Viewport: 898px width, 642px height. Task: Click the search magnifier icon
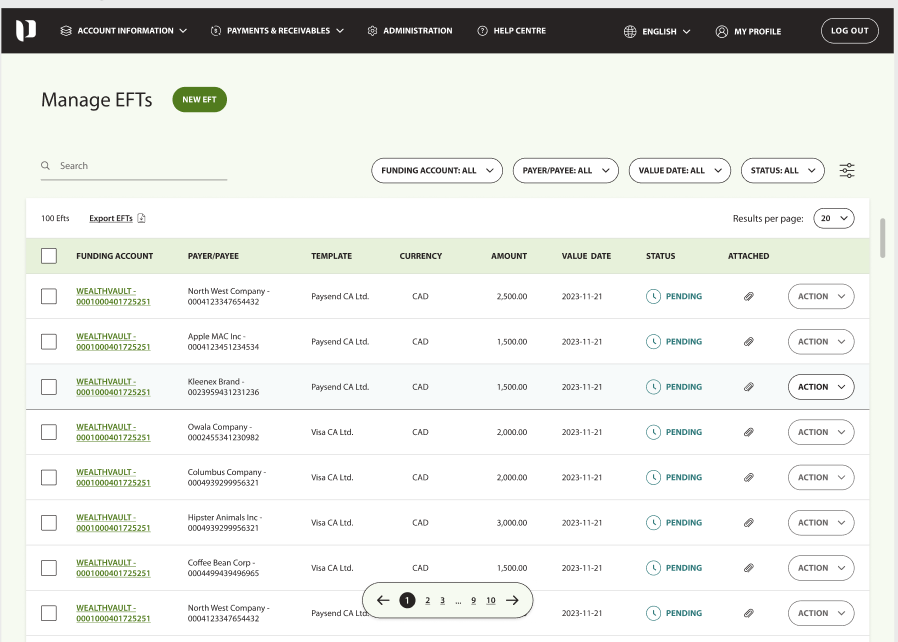point(46,166)
